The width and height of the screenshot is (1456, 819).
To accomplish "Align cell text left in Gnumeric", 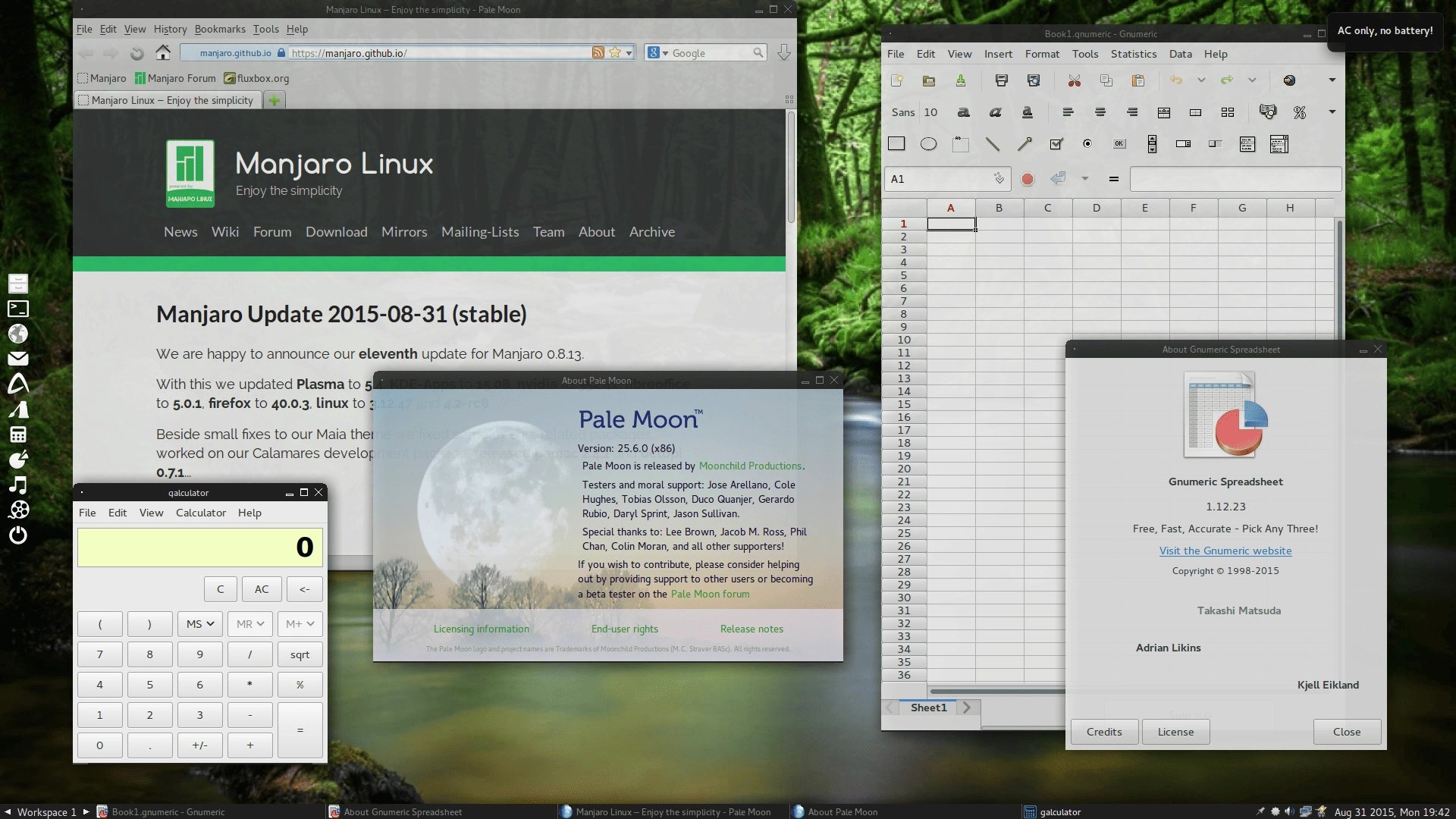I will [1068, 112].
